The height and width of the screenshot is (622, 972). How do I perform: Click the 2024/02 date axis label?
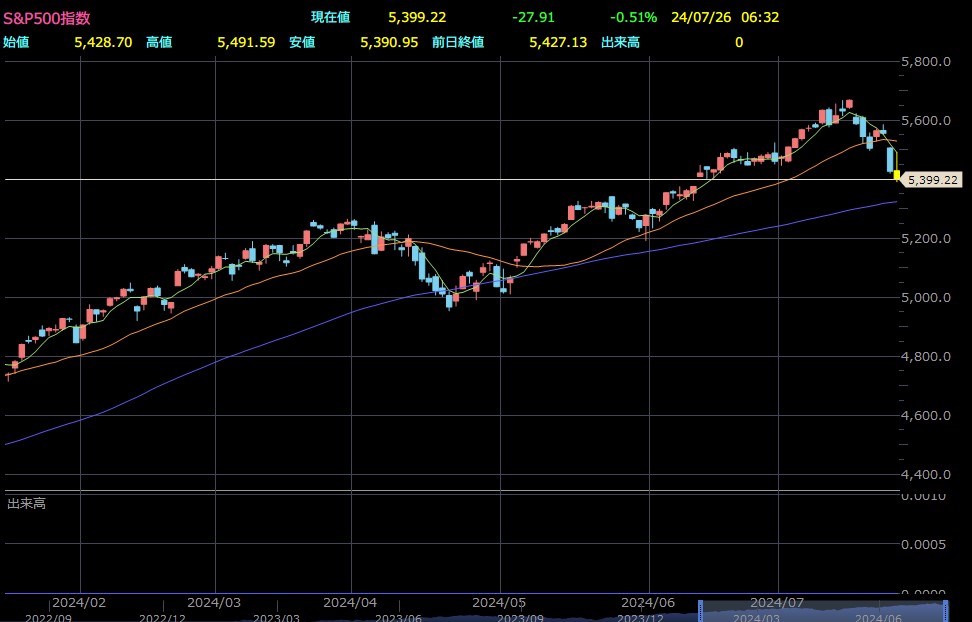coord(79,603)
